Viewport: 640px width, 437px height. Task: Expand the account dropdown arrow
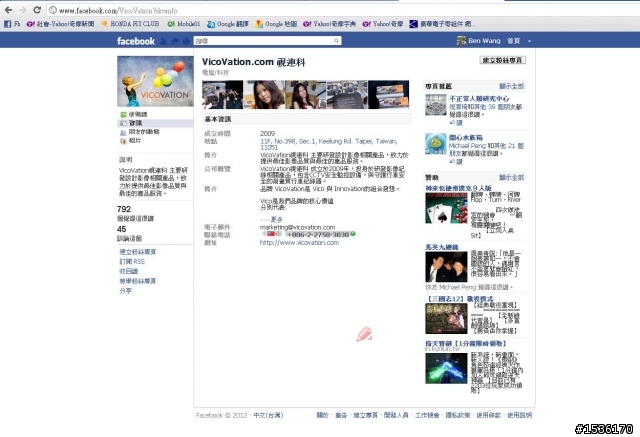pyautogui.click(x=529, y=41)
